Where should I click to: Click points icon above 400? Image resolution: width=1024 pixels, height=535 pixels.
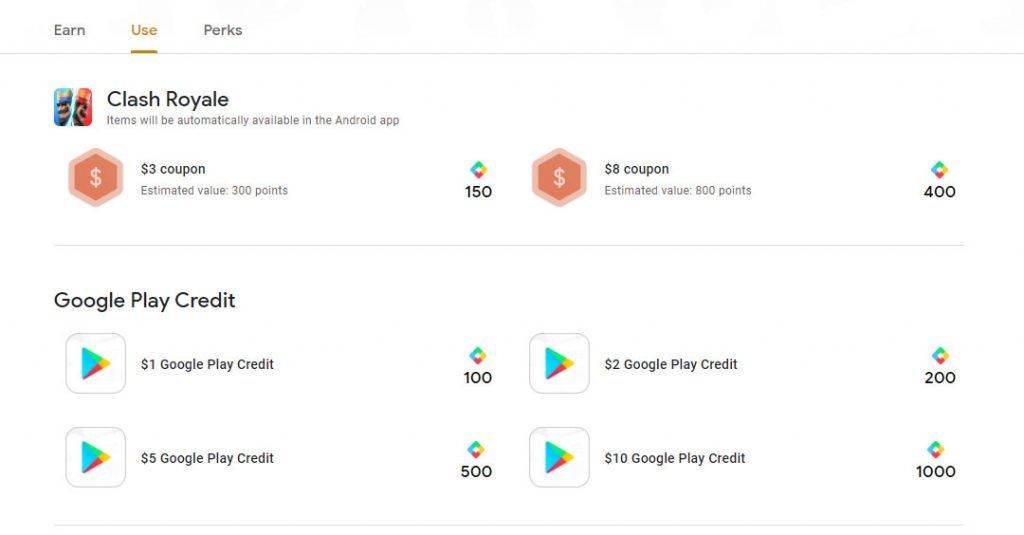click(x=939, y=170)
